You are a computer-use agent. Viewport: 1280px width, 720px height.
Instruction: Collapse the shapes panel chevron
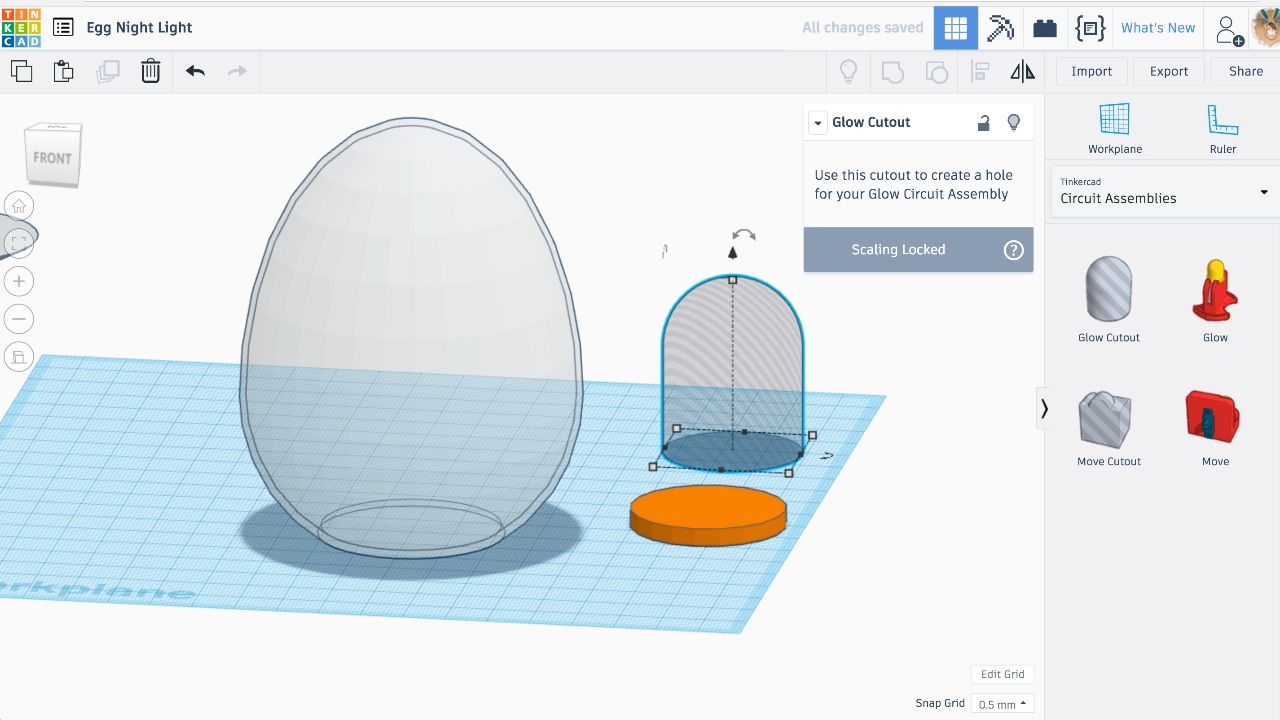pos(1045,408)
